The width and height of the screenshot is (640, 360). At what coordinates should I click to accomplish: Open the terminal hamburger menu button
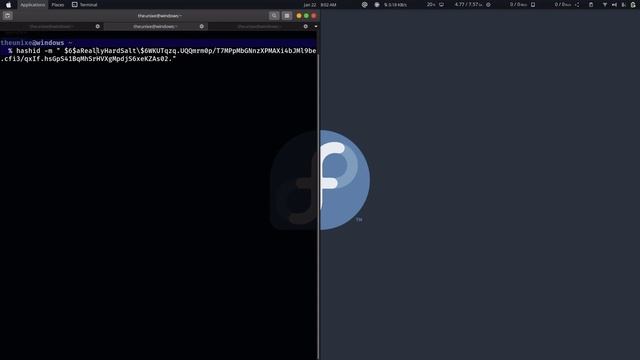287,16
